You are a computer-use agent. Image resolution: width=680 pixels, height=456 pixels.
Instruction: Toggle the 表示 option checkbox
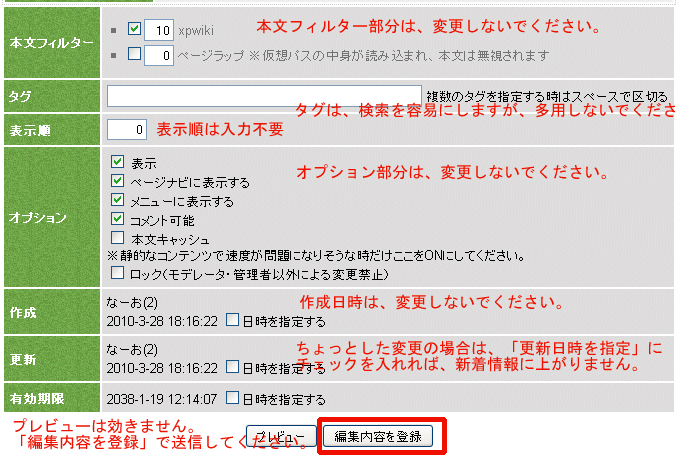coord(118,162)
